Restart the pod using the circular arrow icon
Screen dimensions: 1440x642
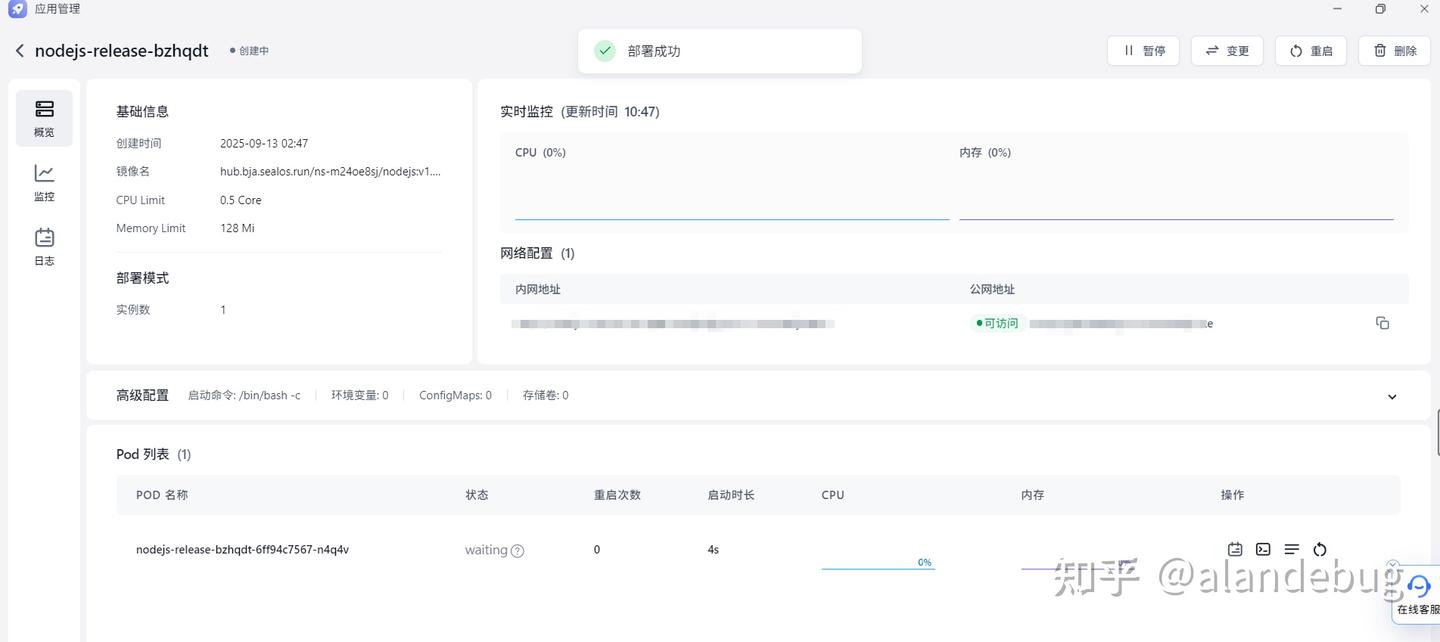pos(1319,549)
